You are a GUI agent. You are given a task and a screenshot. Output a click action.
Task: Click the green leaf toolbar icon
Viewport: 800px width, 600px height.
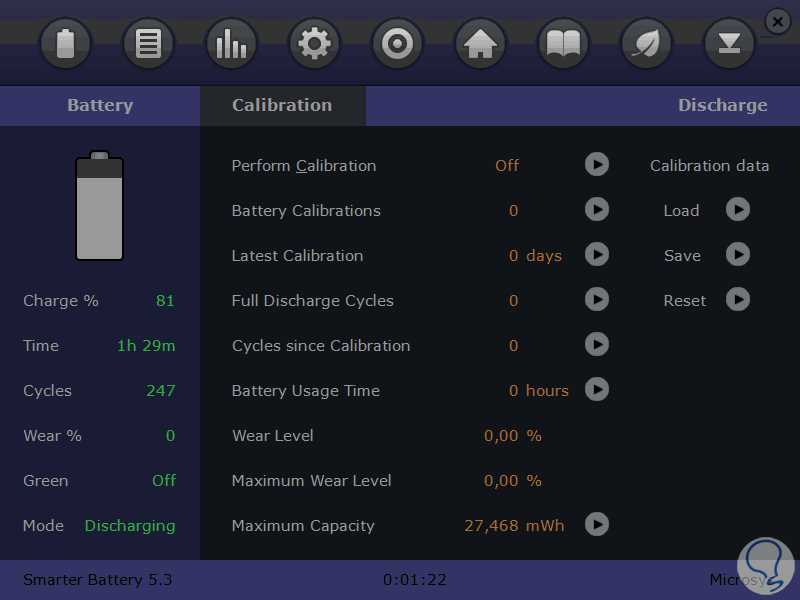646,44
